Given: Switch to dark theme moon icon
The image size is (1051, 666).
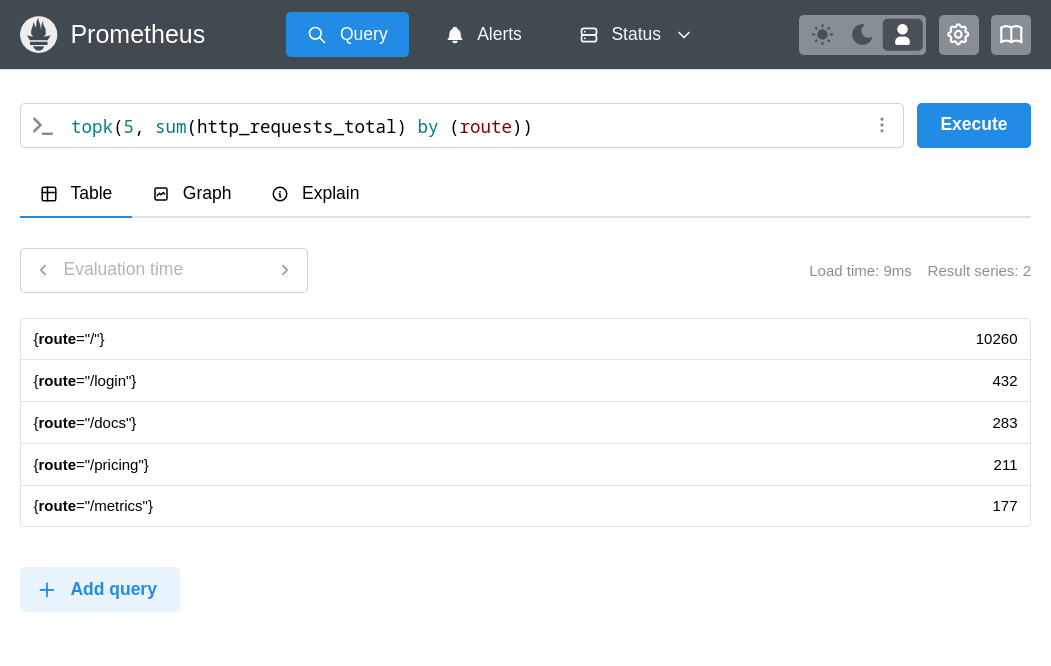Looking at the screenshot, I should 862,35.
